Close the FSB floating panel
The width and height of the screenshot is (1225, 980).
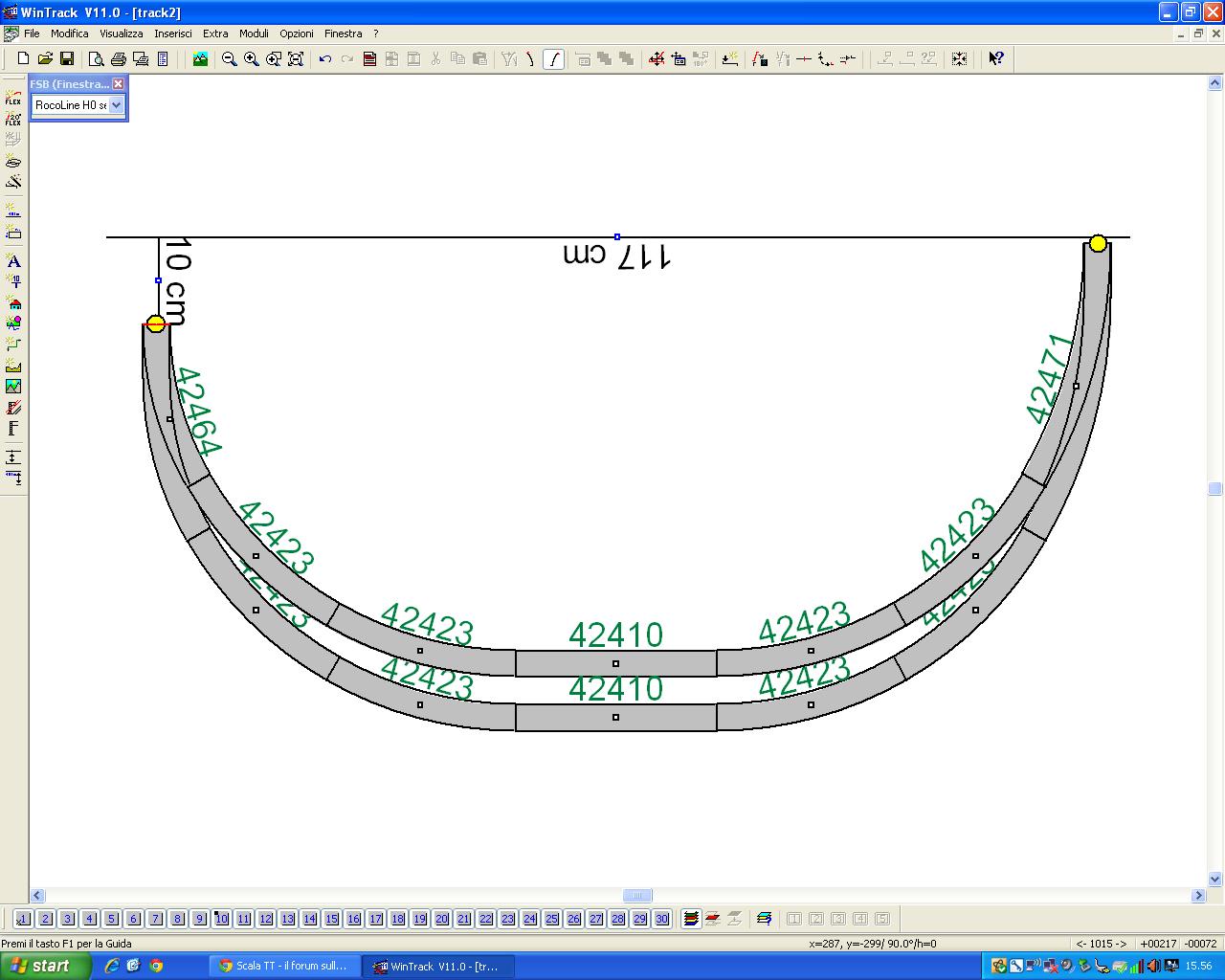click(119, 84)
